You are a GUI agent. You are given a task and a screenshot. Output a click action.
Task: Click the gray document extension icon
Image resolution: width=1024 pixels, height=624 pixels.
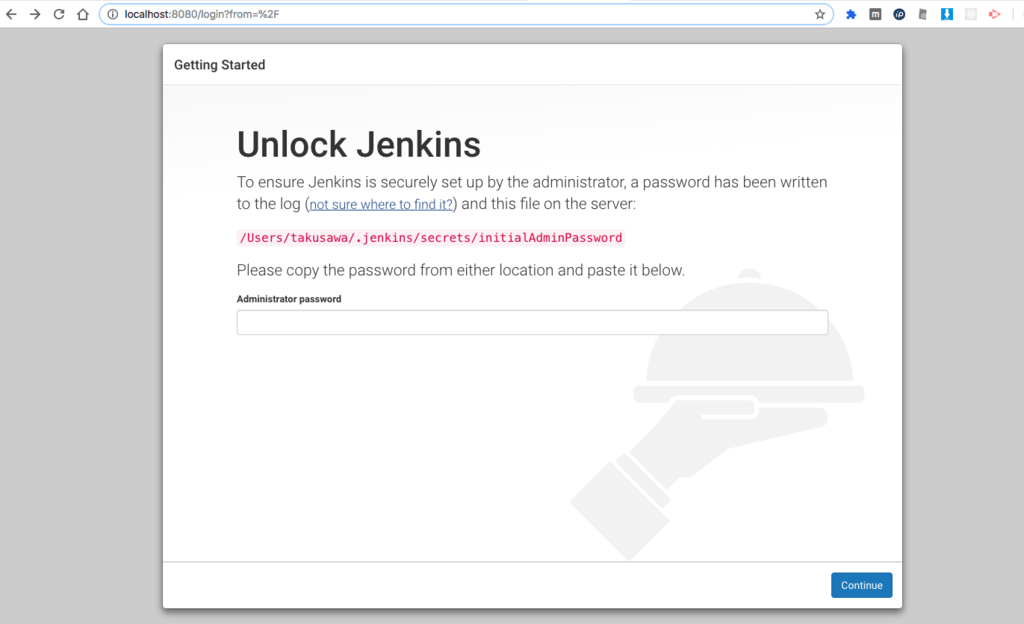tap(923, 14)
